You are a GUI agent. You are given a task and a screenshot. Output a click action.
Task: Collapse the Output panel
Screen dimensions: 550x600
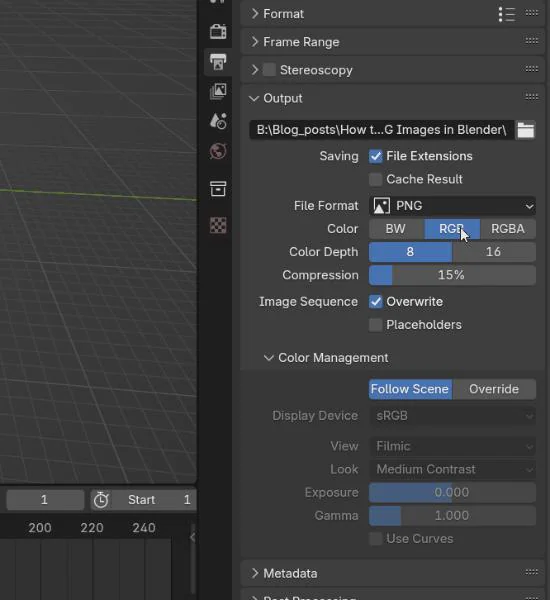point(253,98)
